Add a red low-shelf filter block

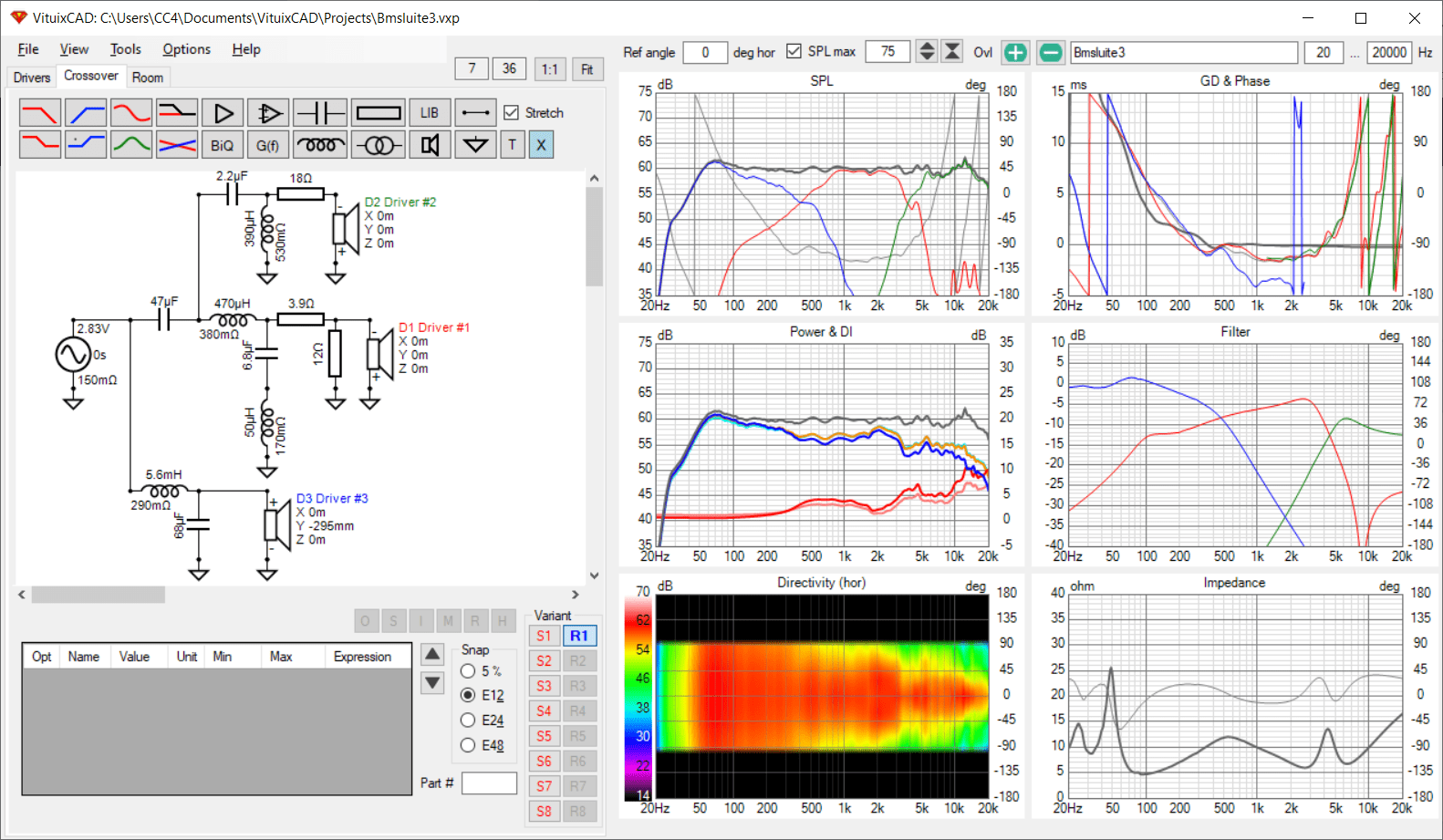point(40,144)
